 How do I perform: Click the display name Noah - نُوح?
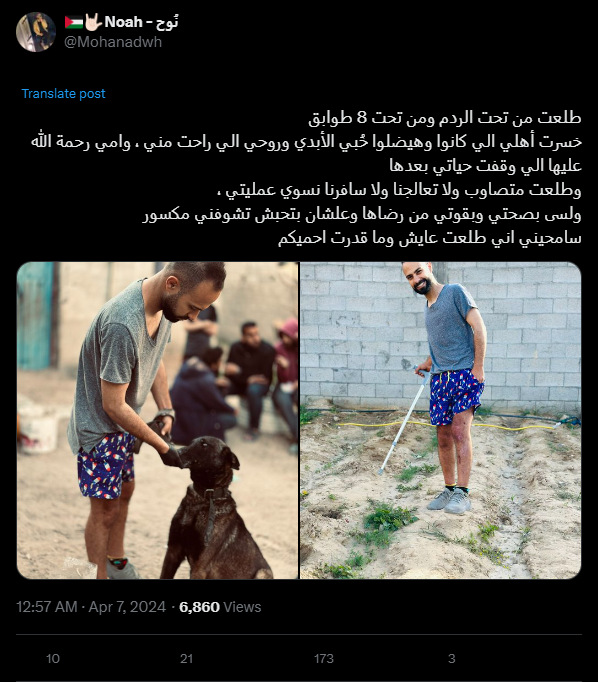(x=141, y=22)
